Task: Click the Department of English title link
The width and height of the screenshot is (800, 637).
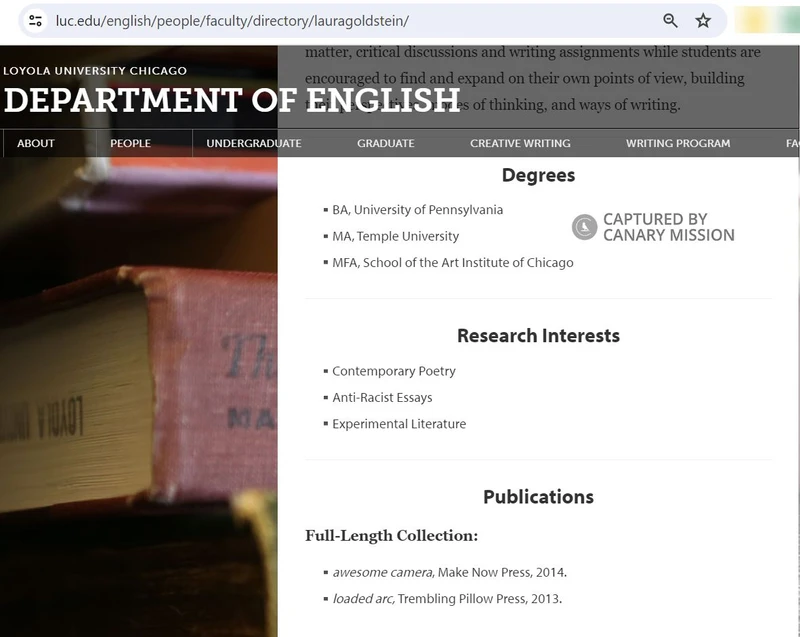Action: pyautogui.click(x=232, y=99)
